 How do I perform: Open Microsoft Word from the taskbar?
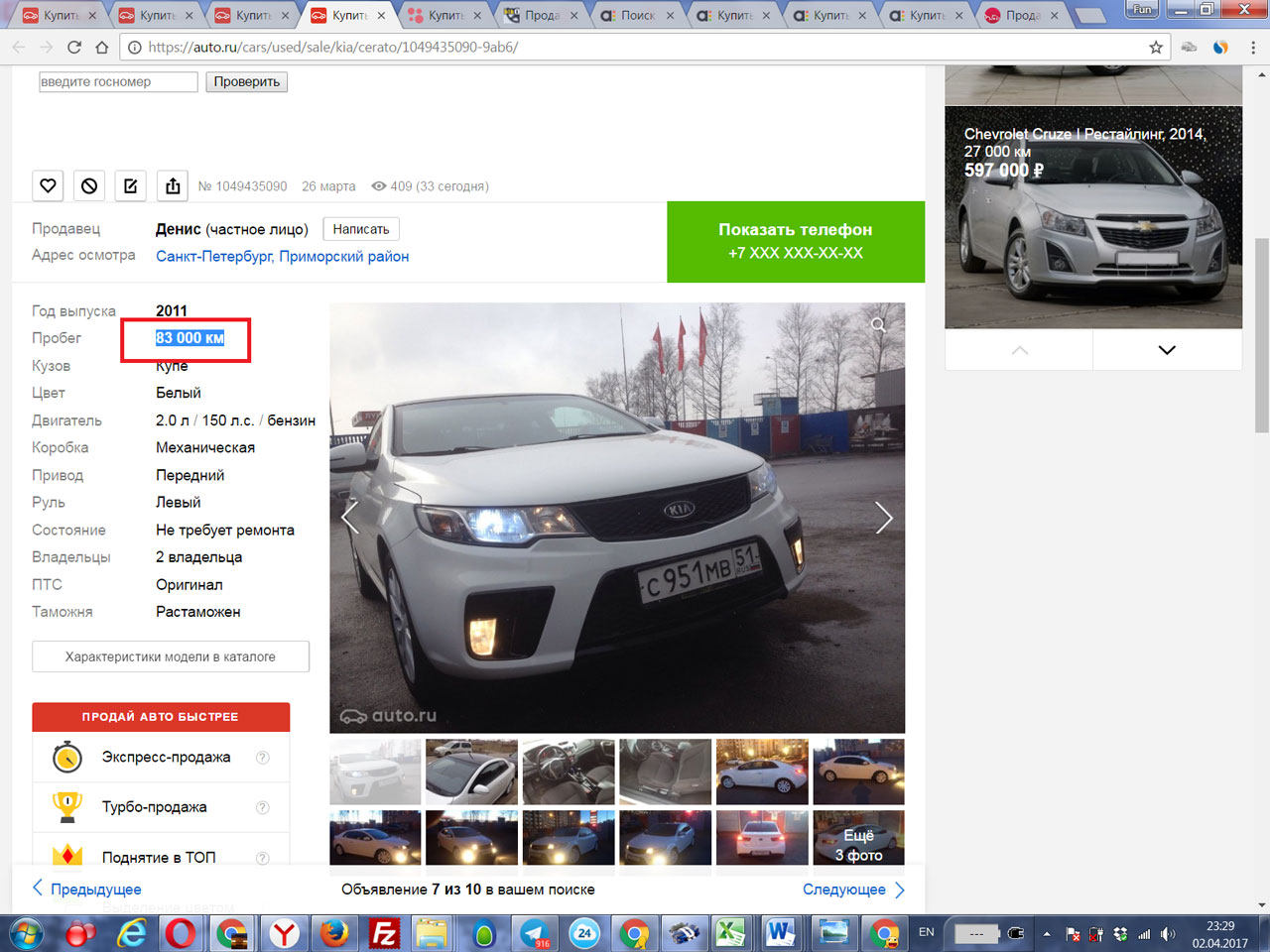point(781,933)
